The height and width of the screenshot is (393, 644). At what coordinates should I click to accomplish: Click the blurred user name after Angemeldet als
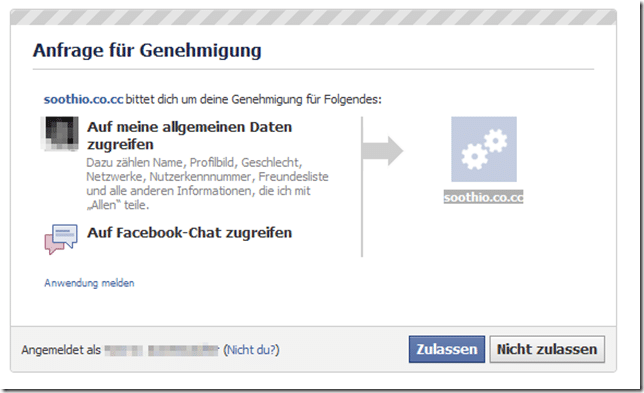161,350
